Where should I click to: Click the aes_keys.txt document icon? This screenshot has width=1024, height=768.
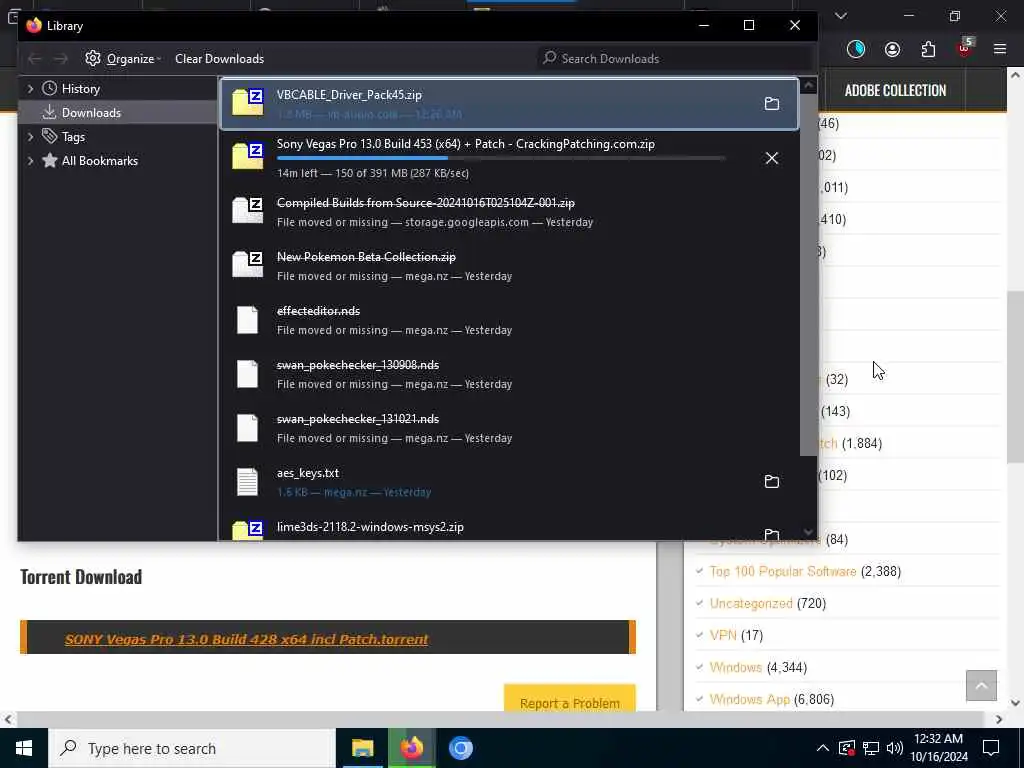pyautogui.click(x=248, y=482)
